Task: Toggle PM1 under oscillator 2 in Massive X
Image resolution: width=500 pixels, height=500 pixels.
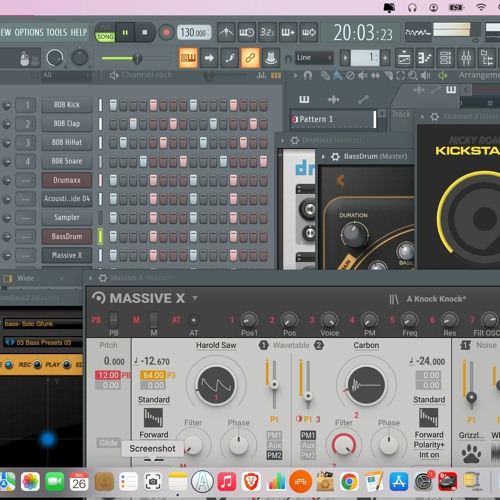Action: point(308,435)
